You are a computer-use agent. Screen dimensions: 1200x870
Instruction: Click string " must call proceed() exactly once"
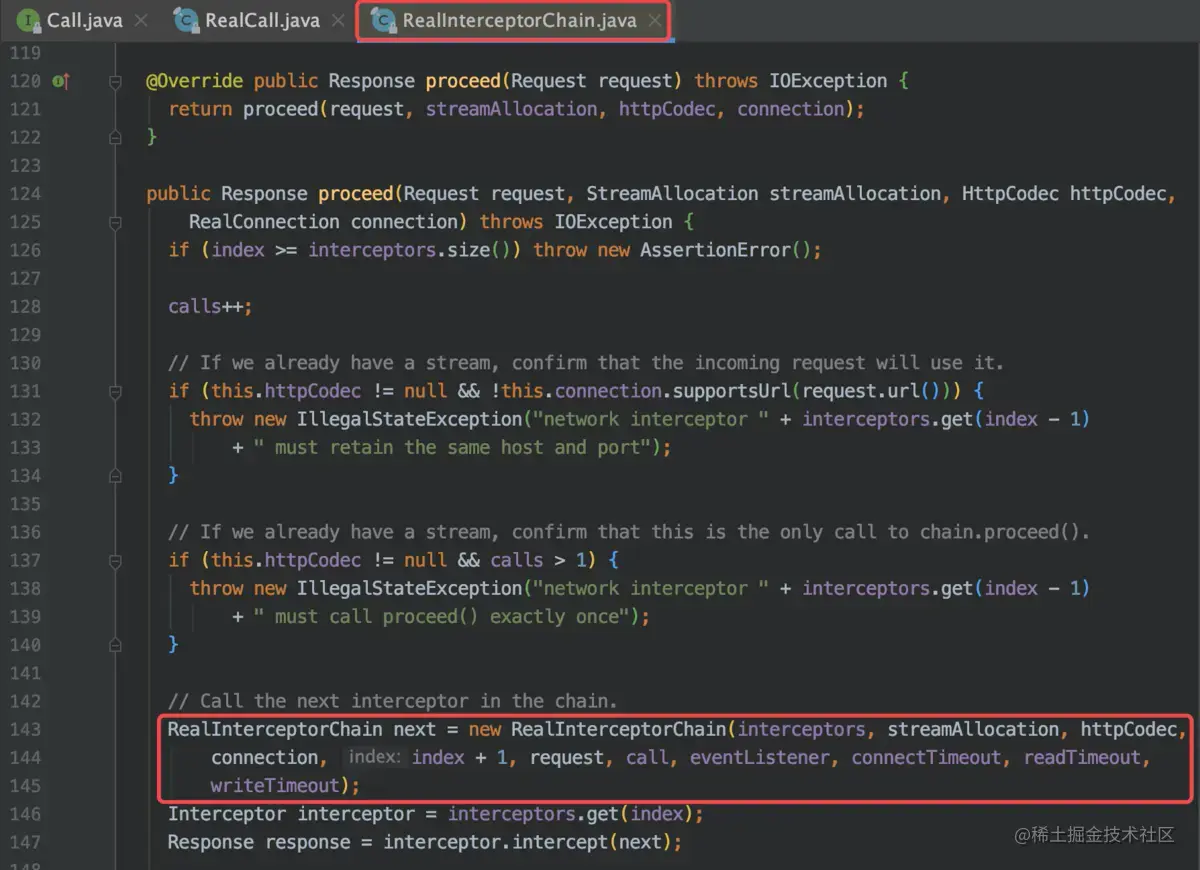click(x=441, y=616)
